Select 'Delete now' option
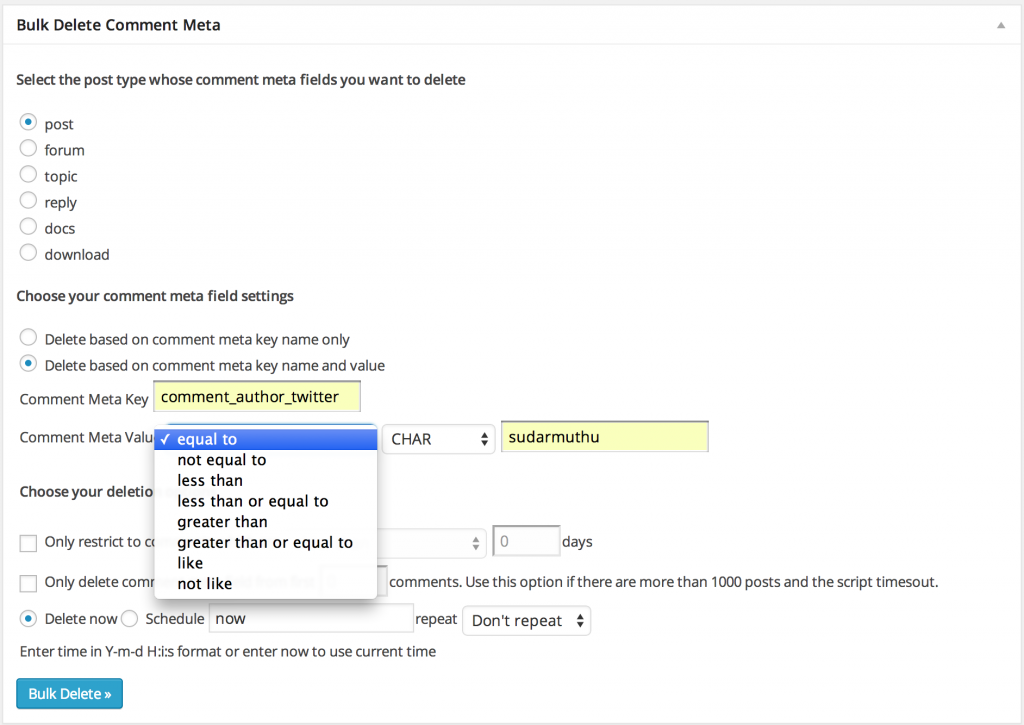 [x=28, y=618]
